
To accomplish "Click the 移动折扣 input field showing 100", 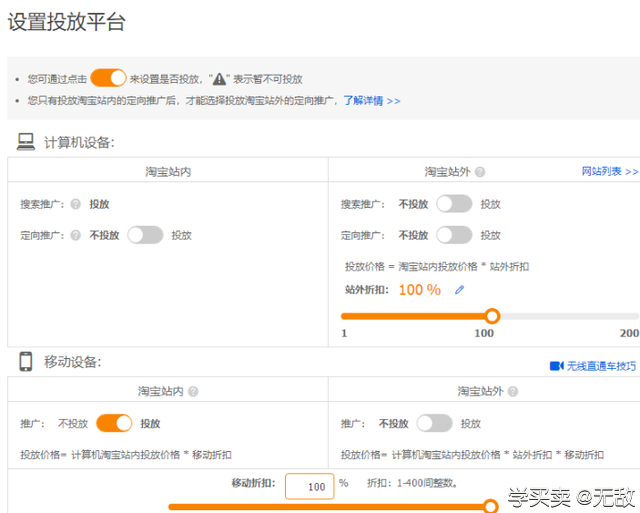I will [x=309, y=486].
